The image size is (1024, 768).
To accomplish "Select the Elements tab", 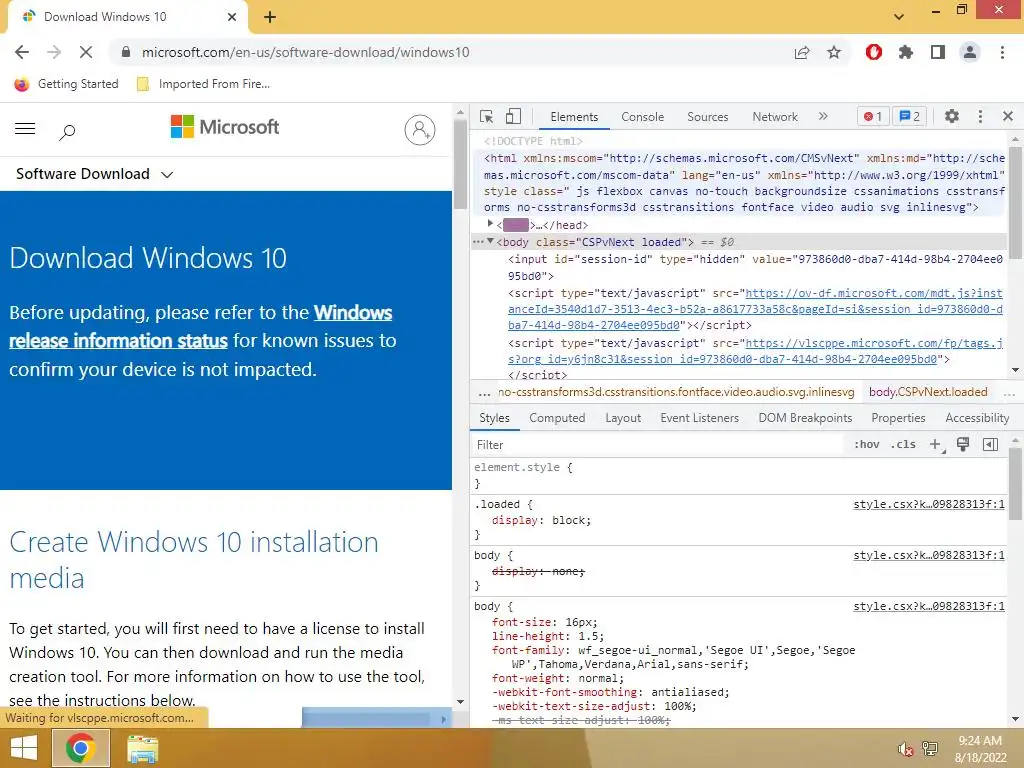I will (x=574, y=117).
